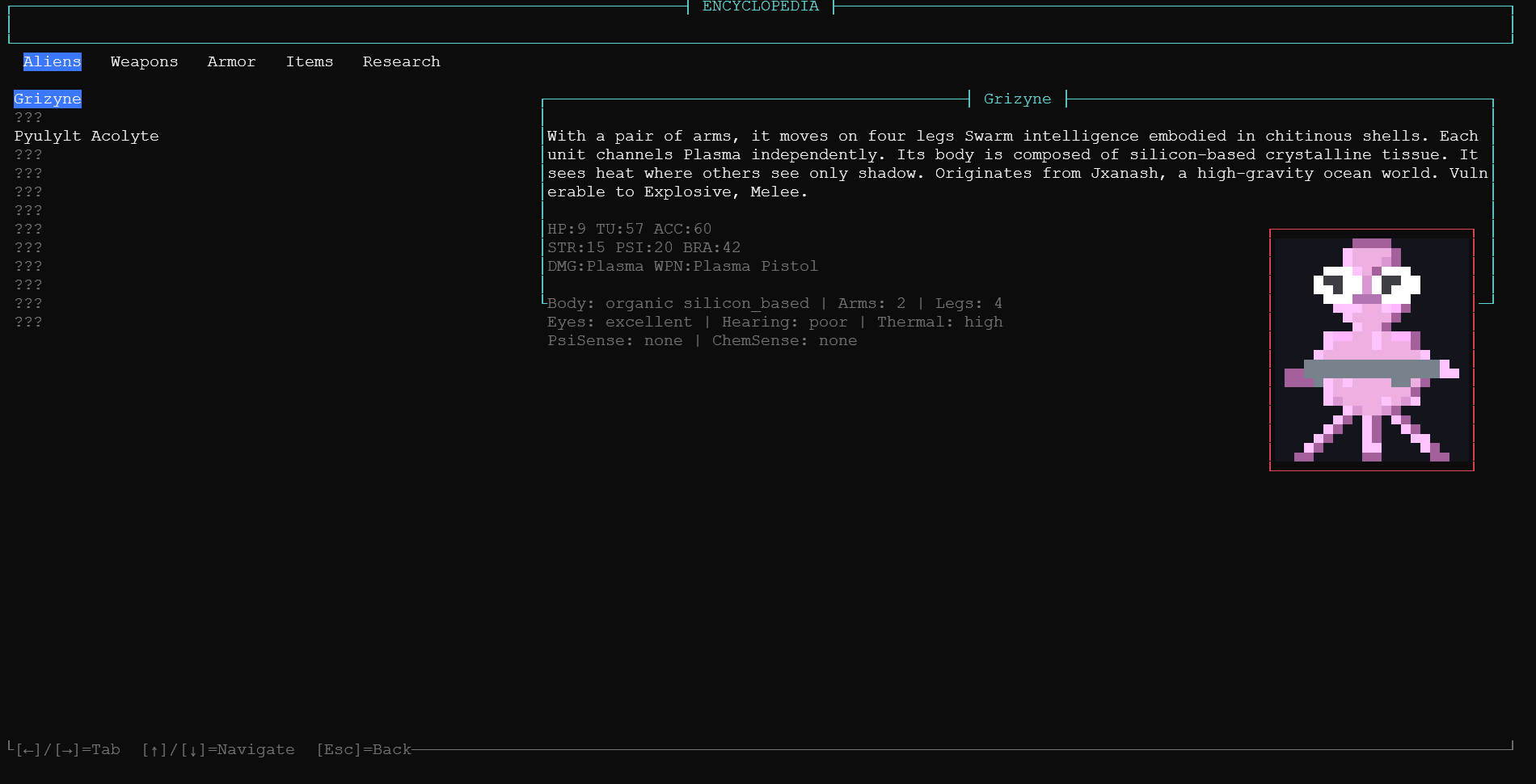Click the [←]/[→]=Tab hint

68,749
